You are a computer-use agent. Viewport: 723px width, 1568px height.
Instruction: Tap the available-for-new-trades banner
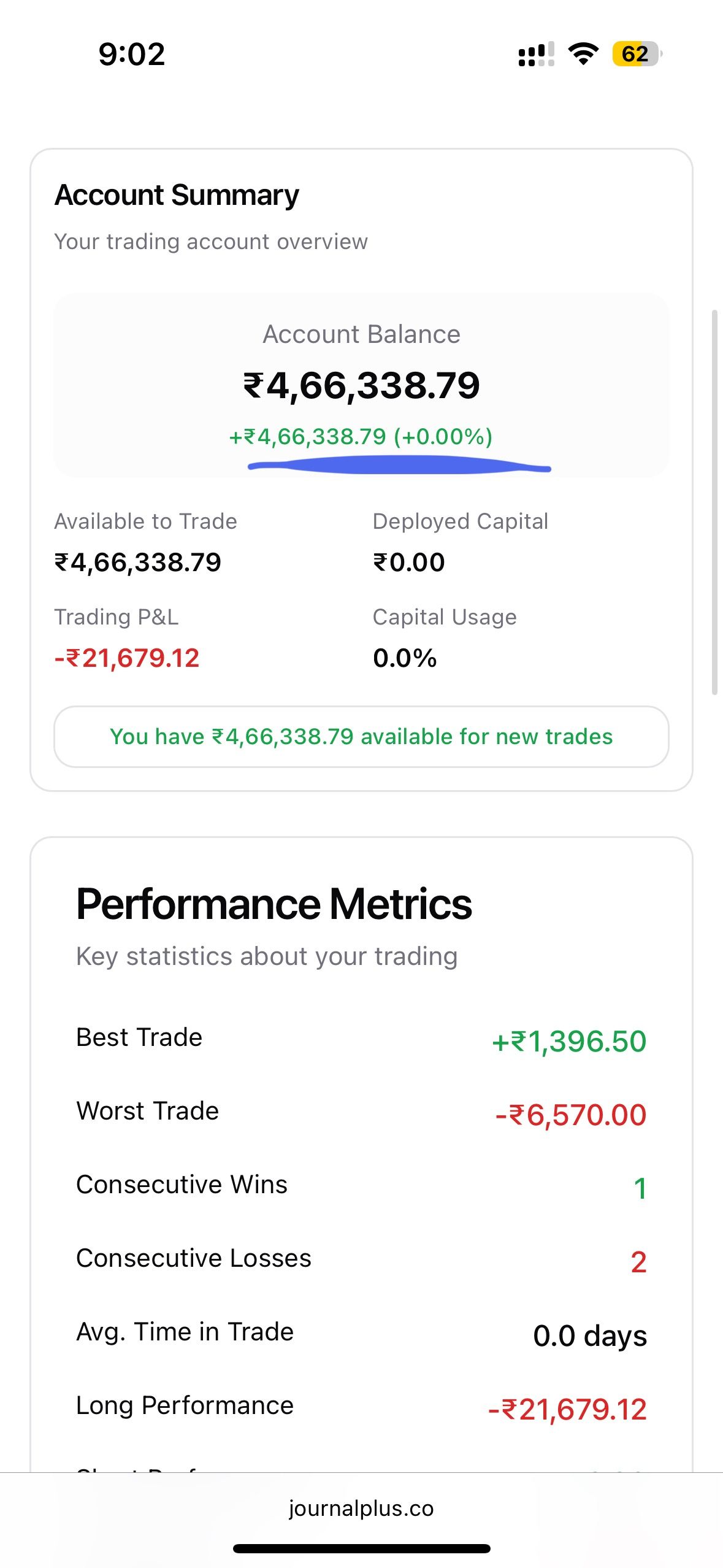click(361, 736)
